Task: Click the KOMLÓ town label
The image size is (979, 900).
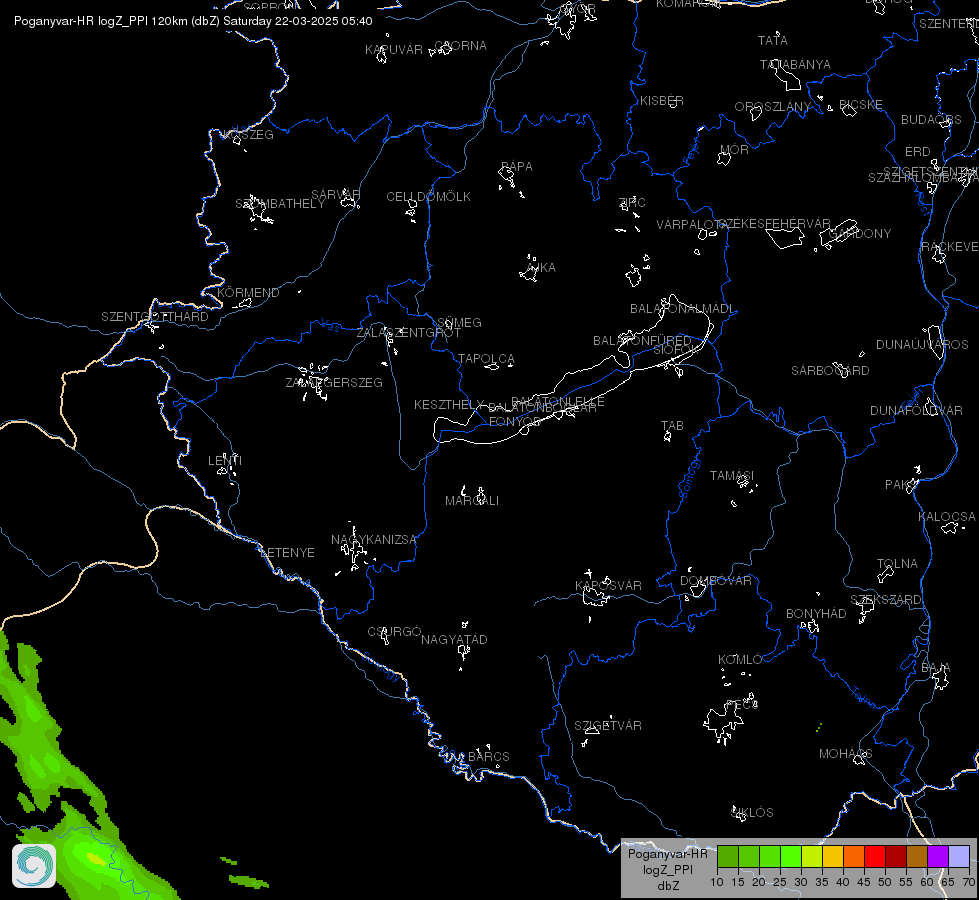Action: coord(740,660)
